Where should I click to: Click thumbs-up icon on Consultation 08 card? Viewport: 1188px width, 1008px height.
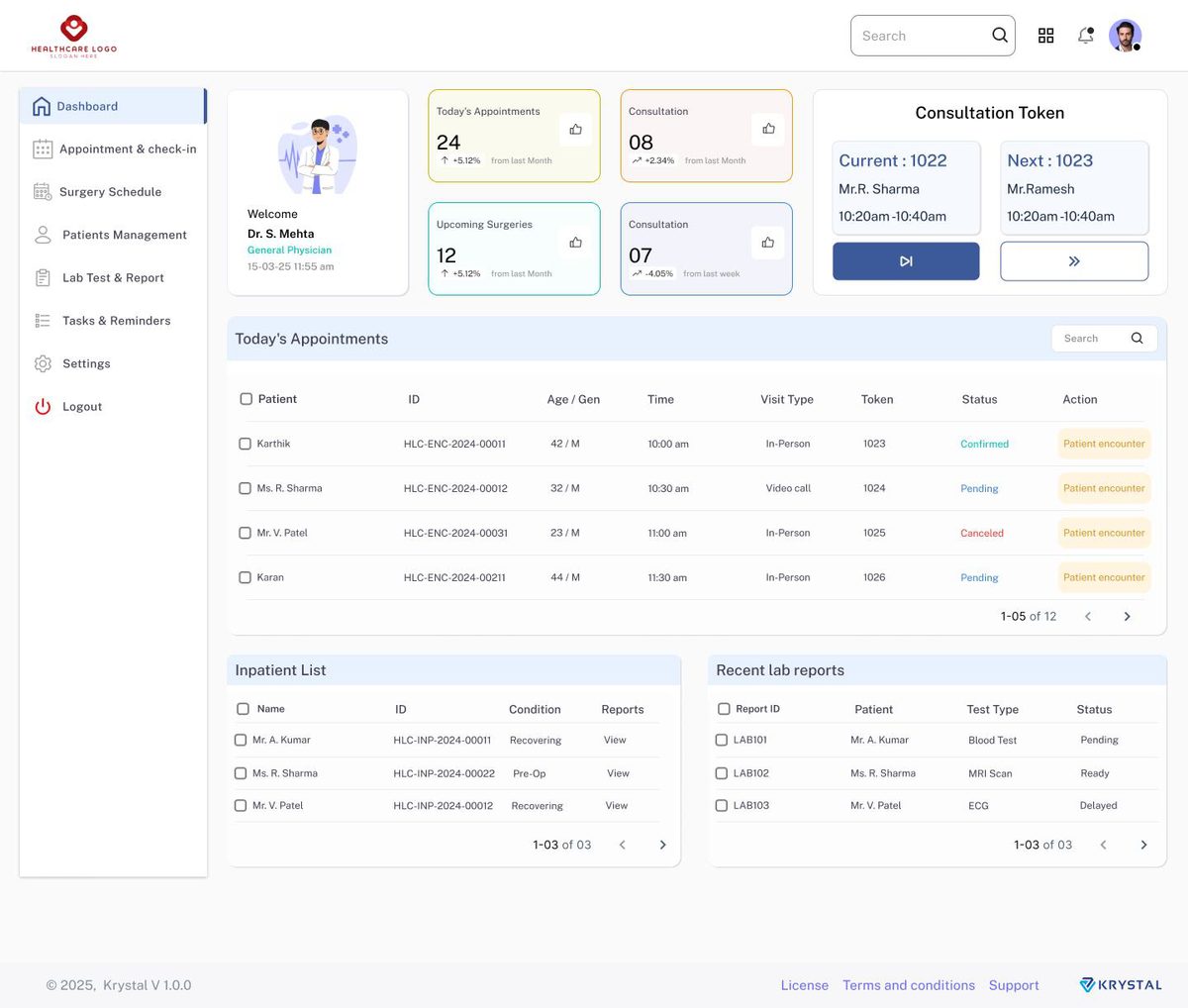(x=768, y=129)
